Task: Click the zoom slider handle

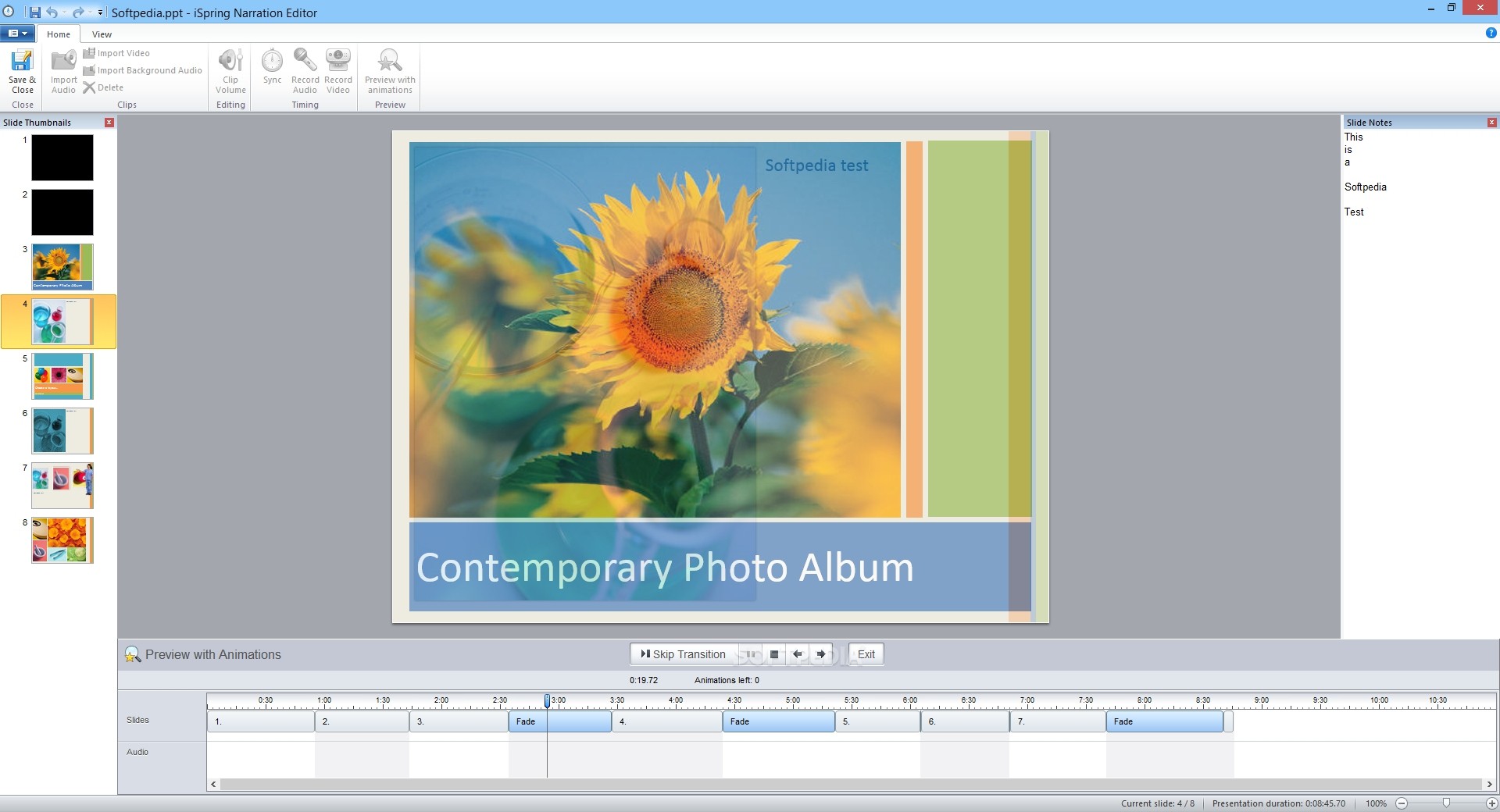Action: (x=1446, y=803)
